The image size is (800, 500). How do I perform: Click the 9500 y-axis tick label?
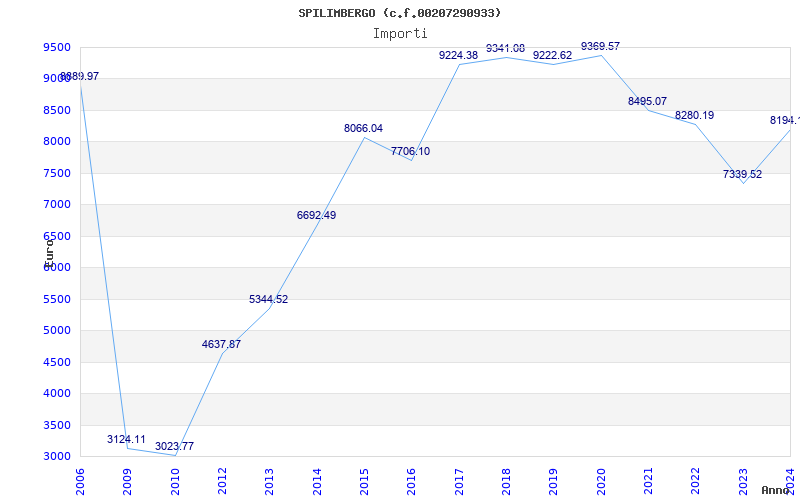coord(57,47)
